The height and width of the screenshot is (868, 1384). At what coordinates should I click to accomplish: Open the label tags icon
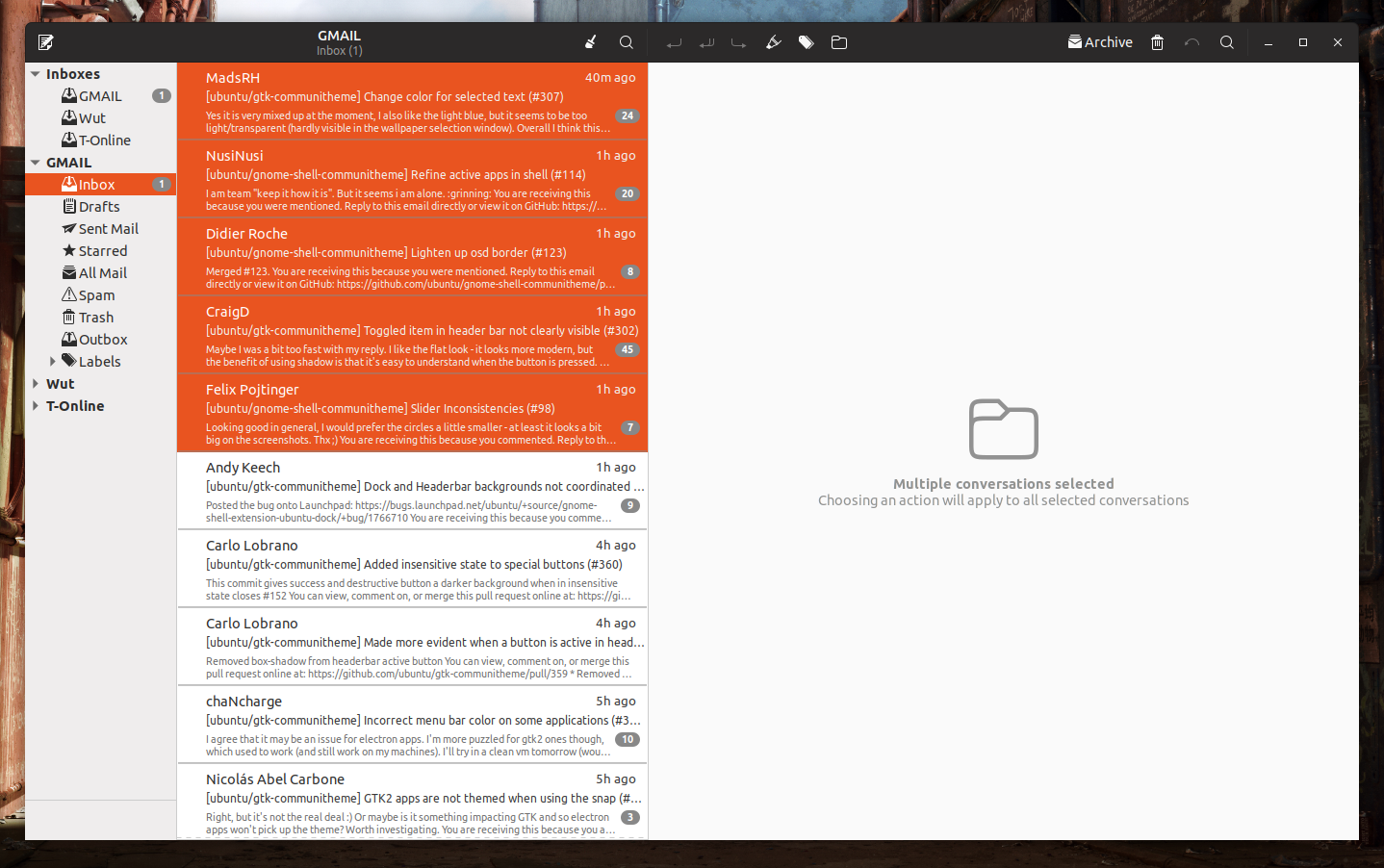807,42
